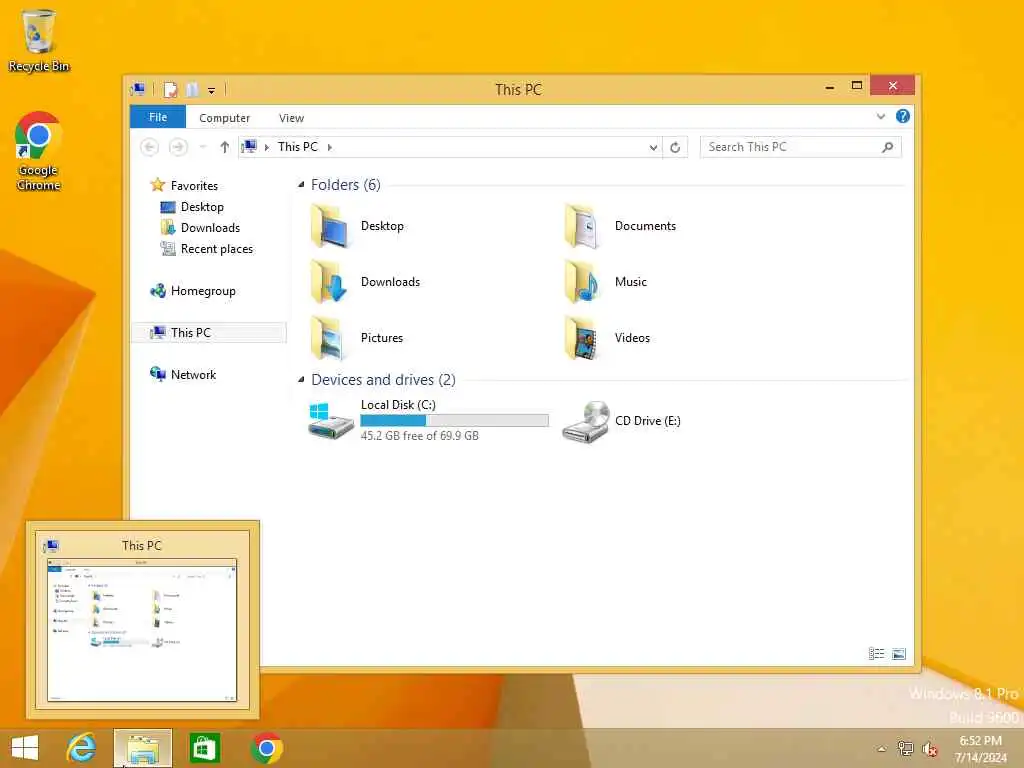1024x768 pixels.
Task: Launch Internet Explorer from taskbar
Action: click(x=82, y=748)
